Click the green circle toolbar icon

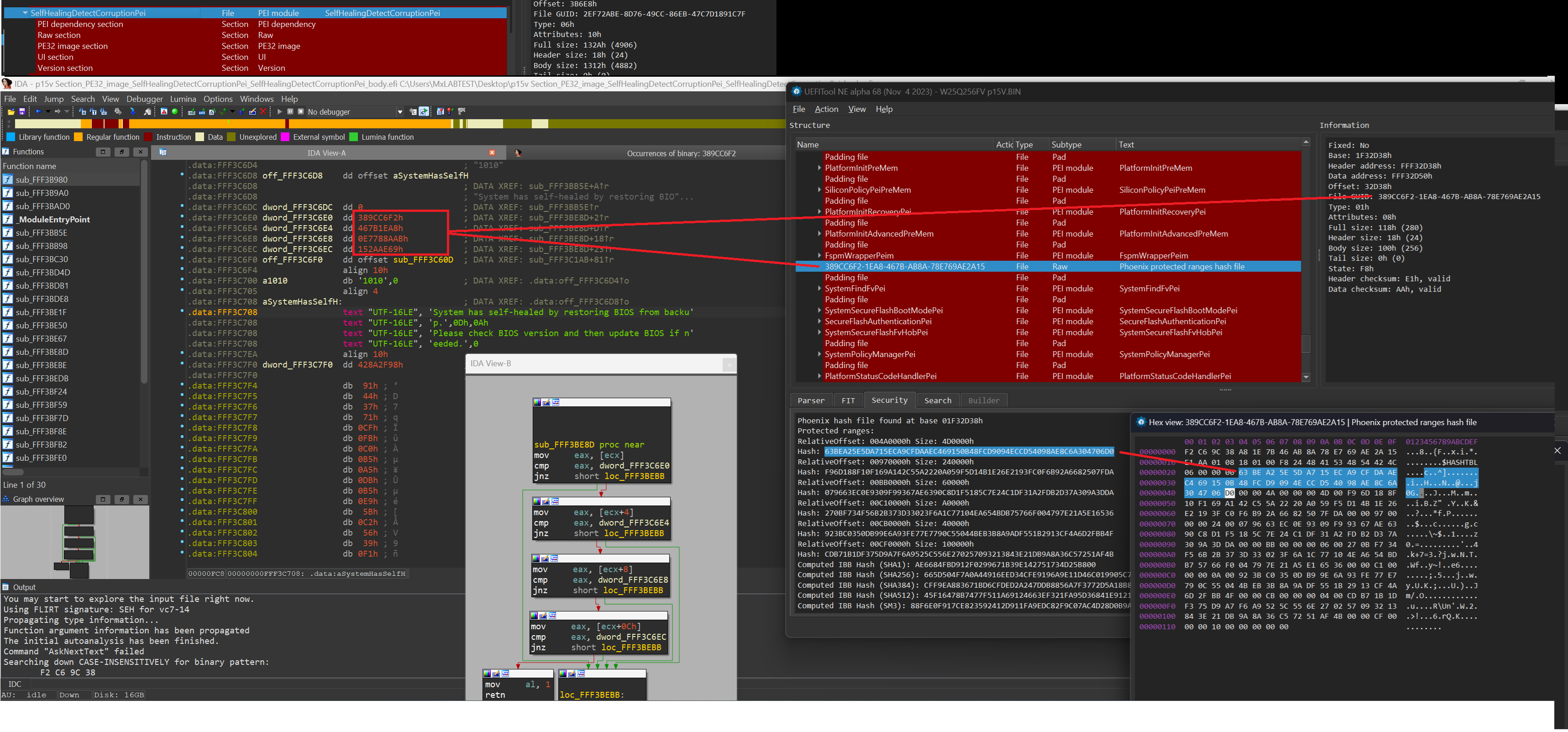(x=175, y=111)
